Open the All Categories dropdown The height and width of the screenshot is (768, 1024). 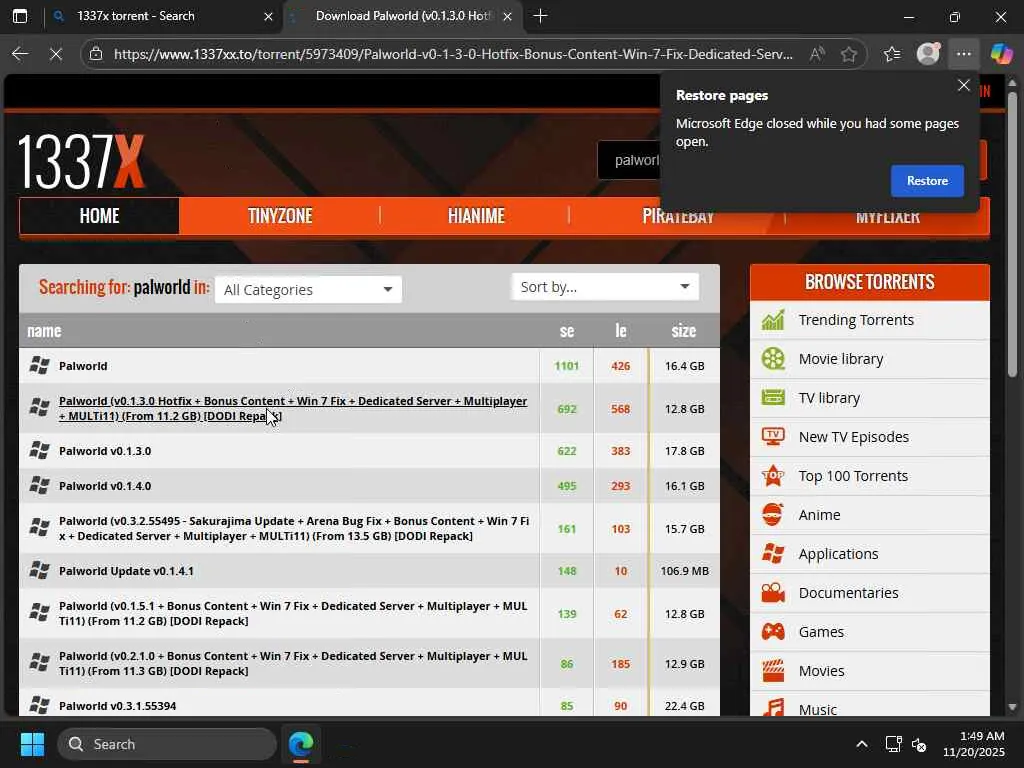pyautogui.click(x=308, y=289)
